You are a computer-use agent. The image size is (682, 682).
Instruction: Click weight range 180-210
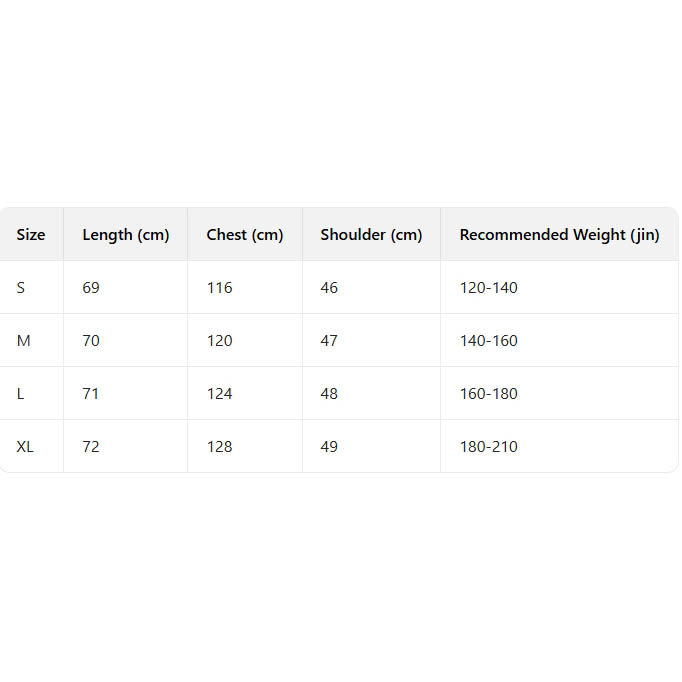489,447
